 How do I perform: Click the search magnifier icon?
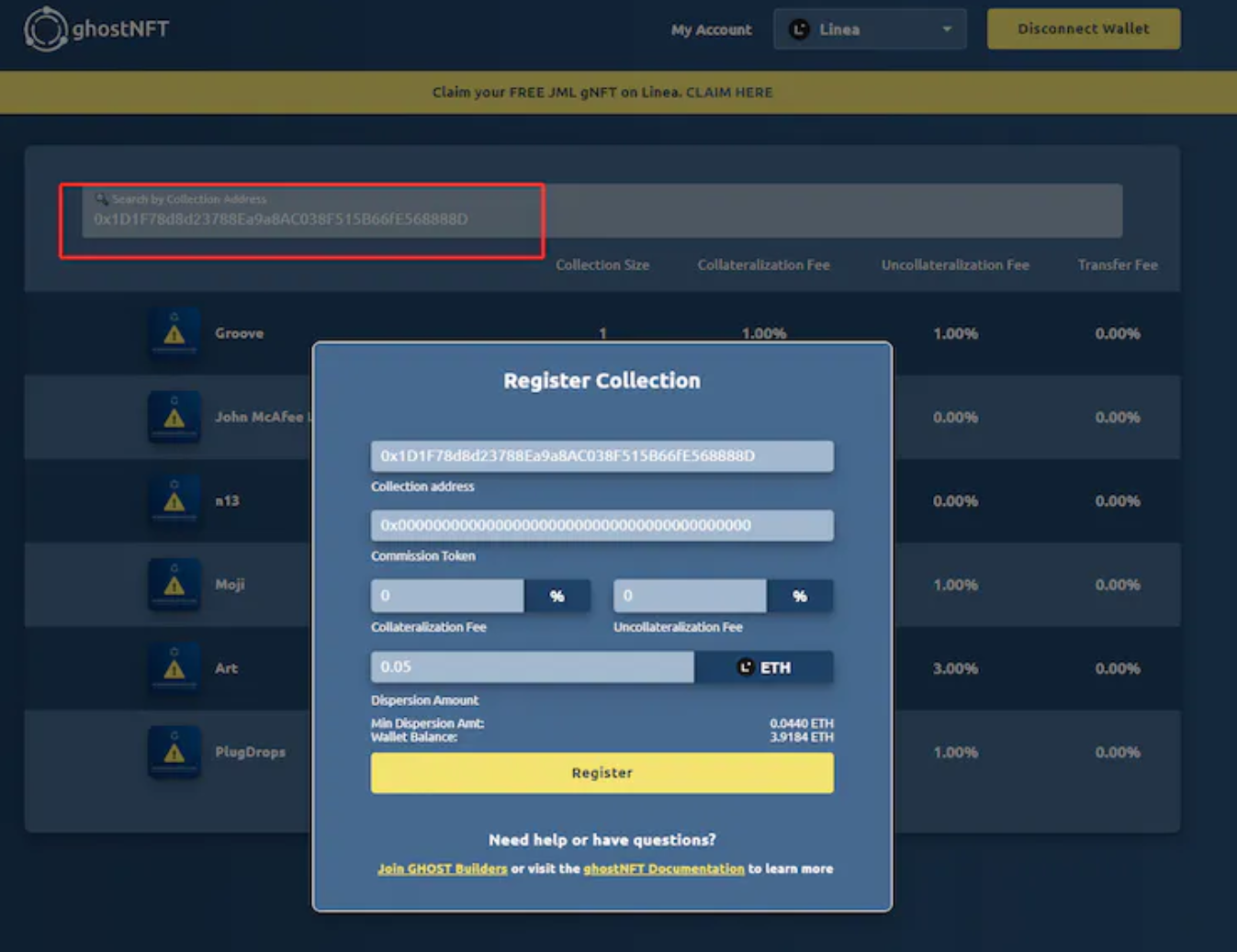(101, 198)
